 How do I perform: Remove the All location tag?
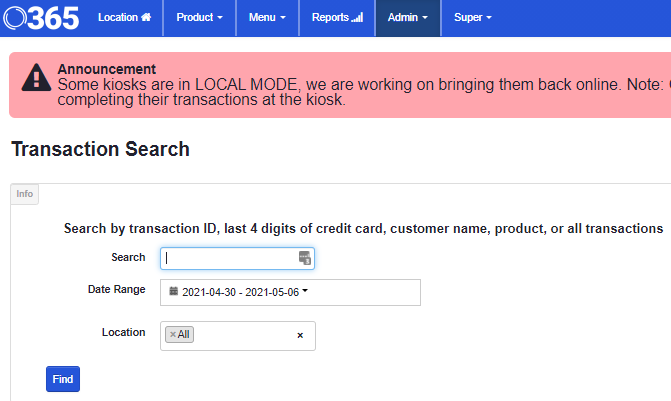click(x=173, y=334)
